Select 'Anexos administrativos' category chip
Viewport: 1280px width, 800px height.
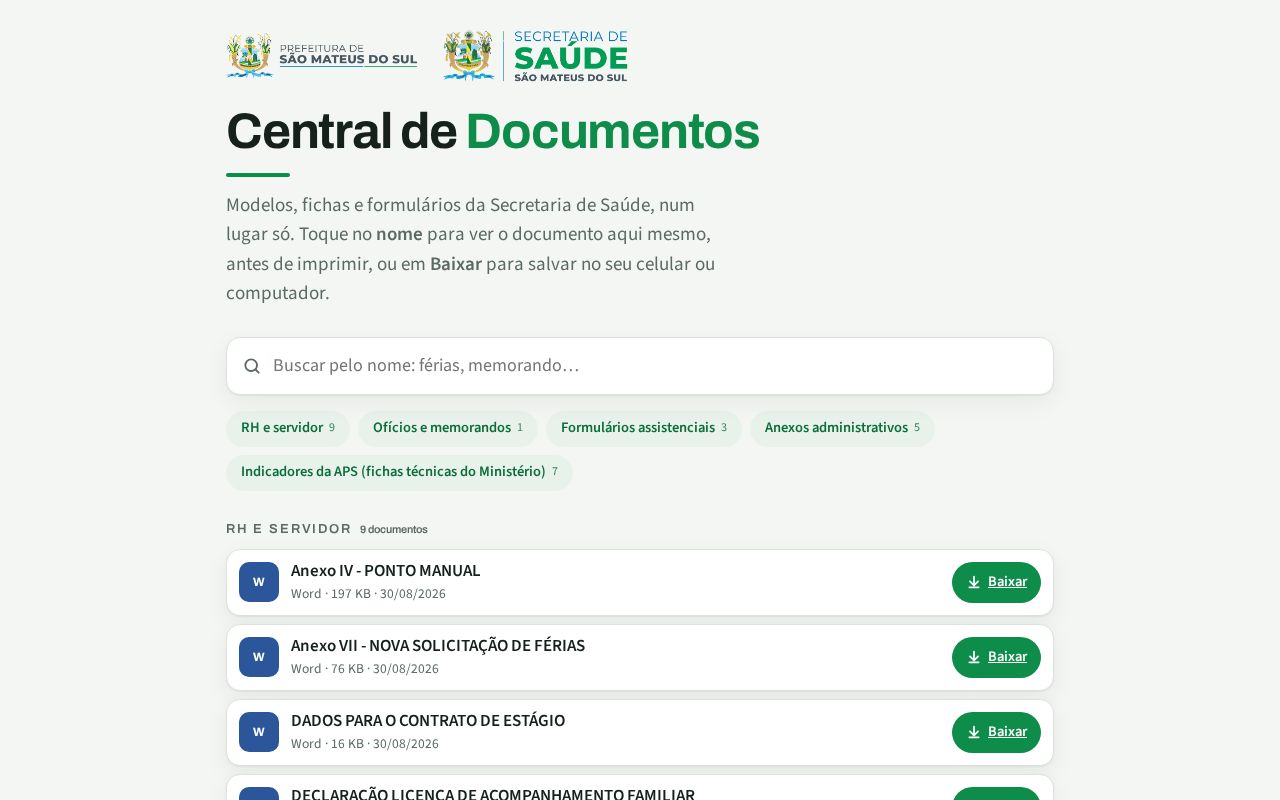pyautogui.click(x=842, y=428)
